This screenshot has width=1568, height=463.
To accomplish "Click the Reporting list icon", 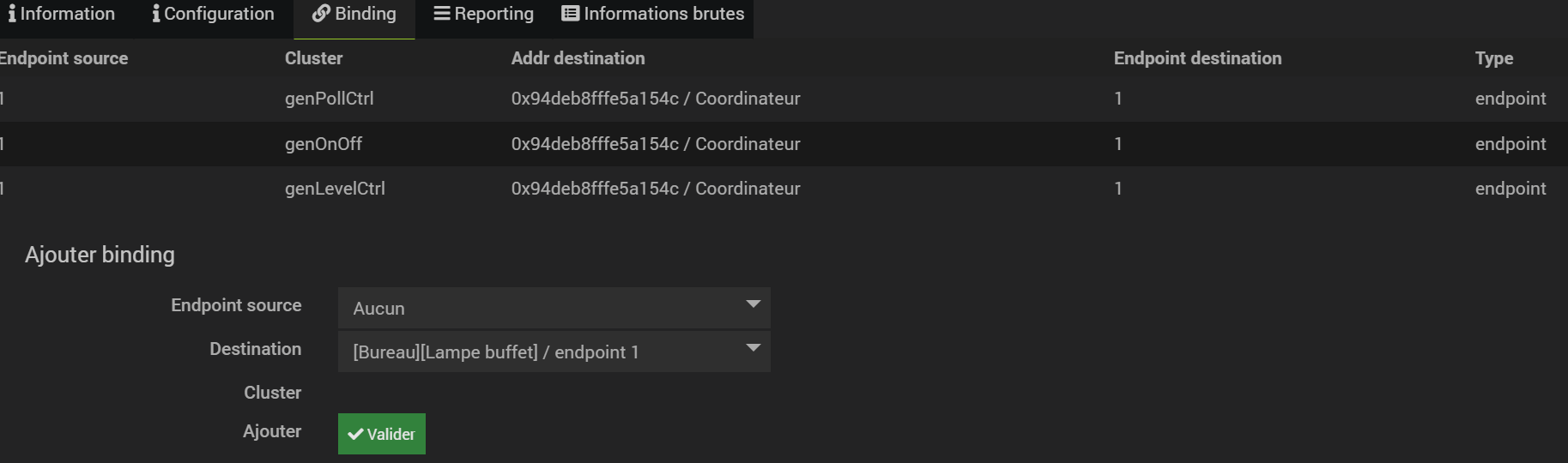I will point(442,14).
